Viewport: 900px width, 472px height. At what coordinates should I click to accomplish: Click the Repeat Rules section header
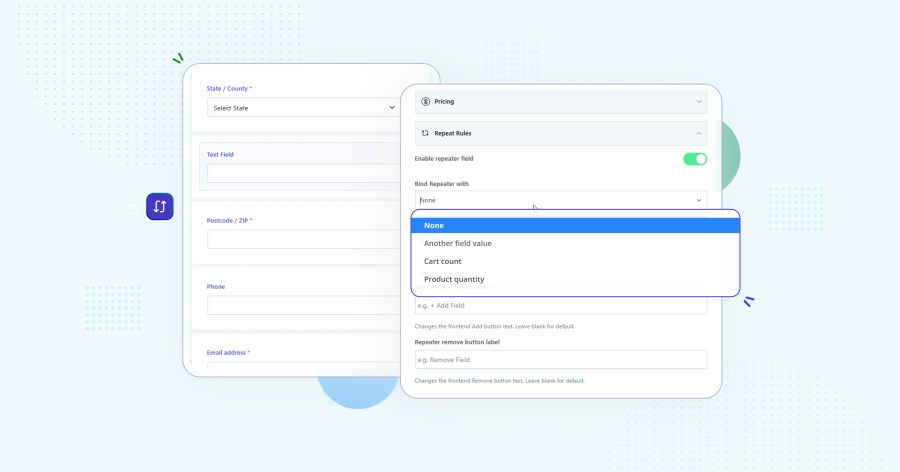point(561,133)
